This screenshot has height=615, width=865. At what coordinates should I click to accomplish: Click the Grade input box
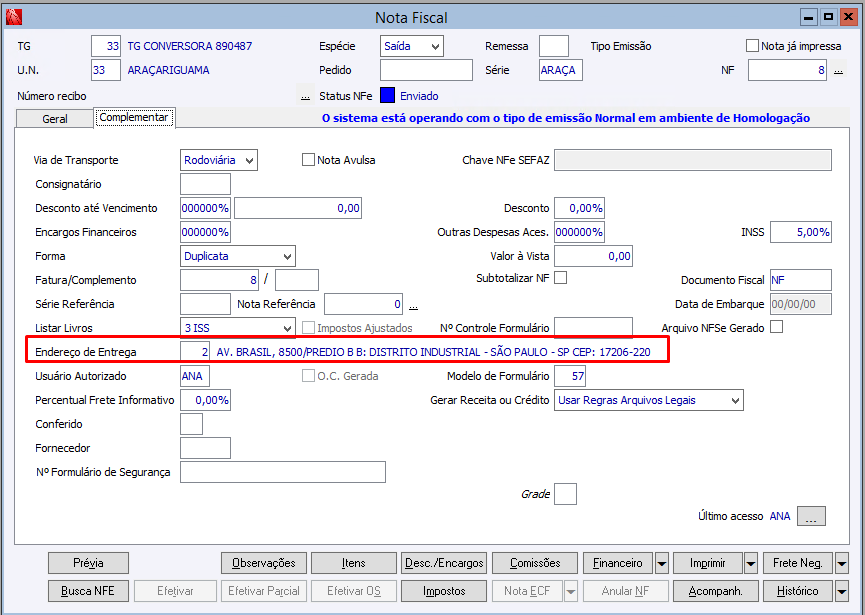565,494
